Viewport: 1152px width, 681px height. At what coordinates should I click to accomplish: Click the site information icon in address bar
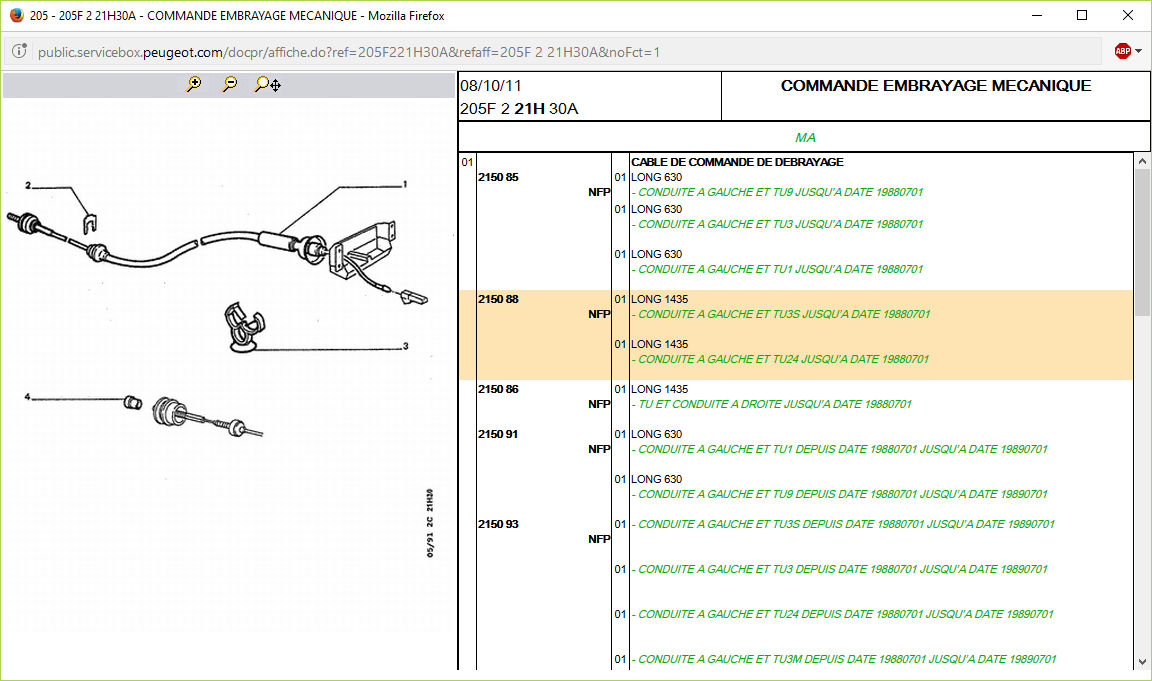click(x=19, y=51)
